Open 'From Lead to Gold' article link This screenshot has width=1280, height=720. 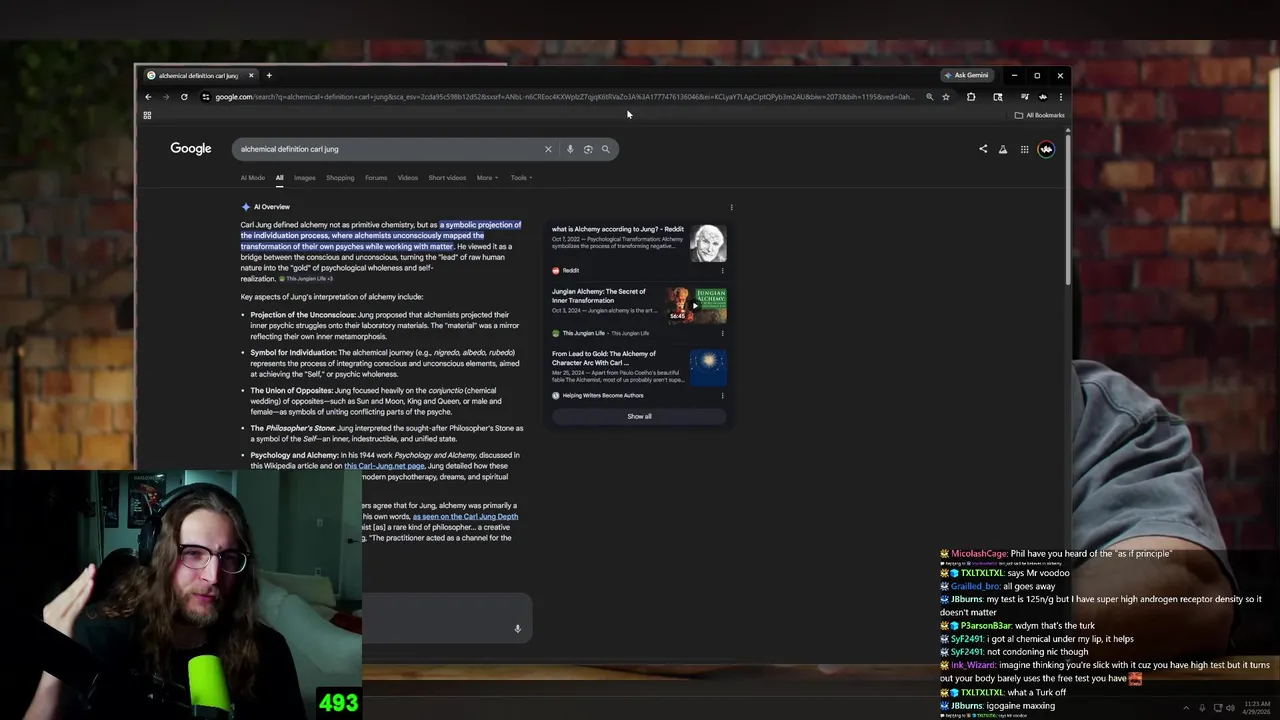pos(604,358)
